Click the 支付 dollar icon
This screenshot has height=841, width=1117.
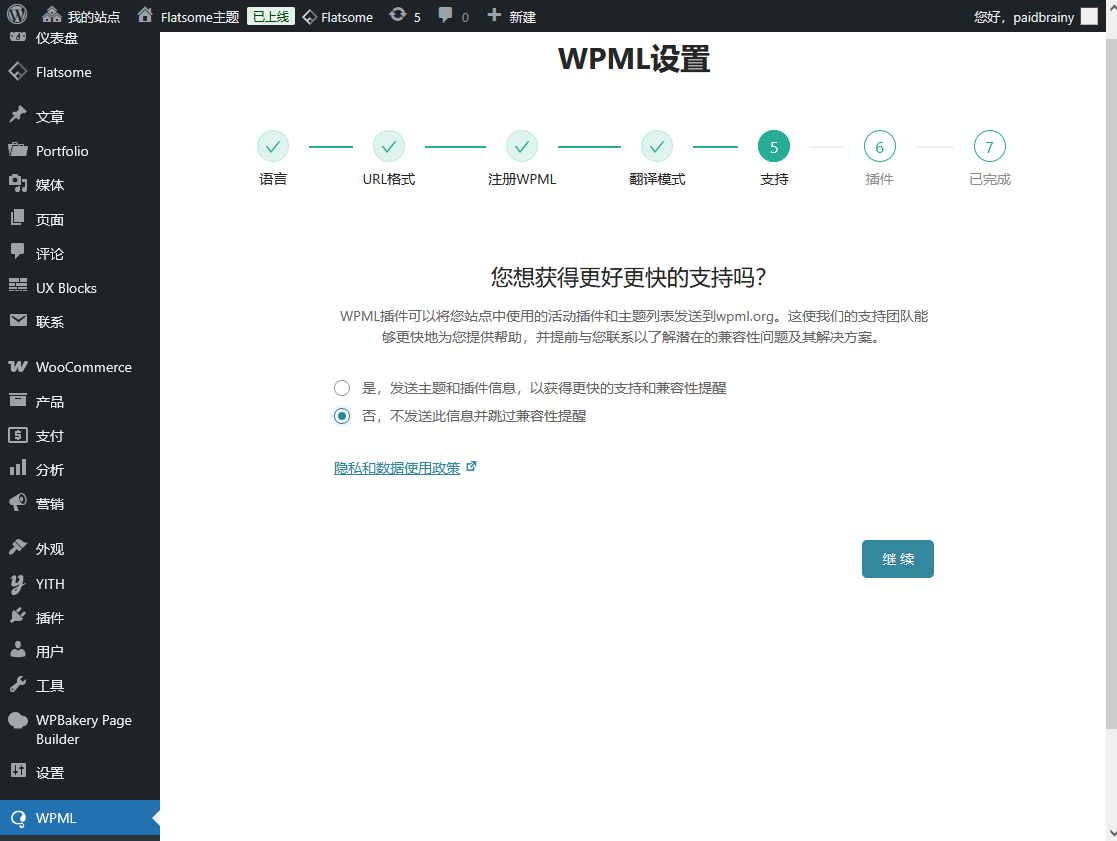(18, 434)
